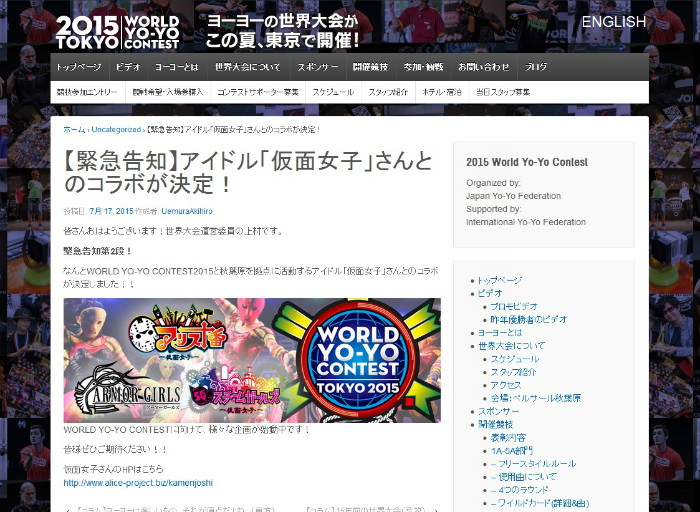Visit the alice-project.biz/kamenjoshi link
700x512 pixels.
(x=138, y=483)
